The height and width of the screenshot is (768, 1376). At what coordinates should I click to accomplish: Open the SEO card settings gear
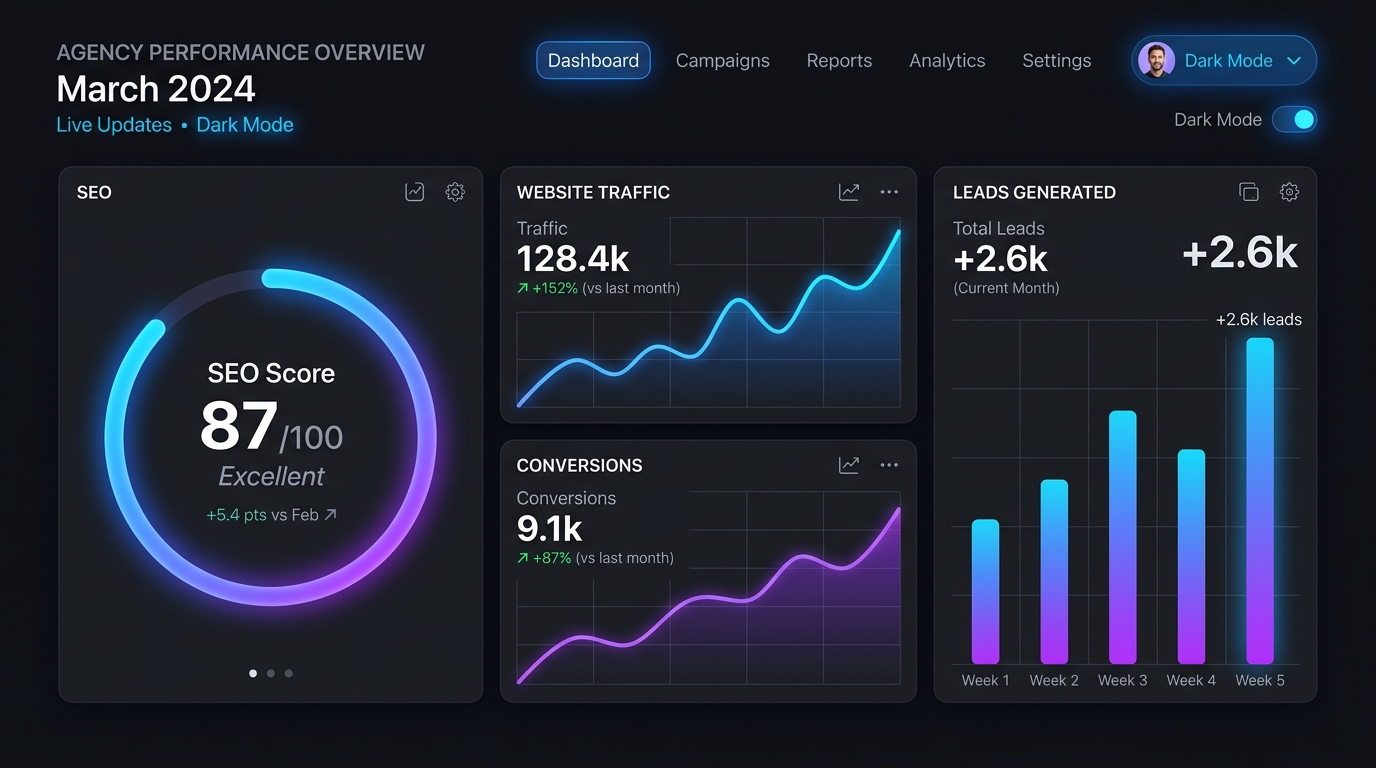pyautogui.click(x=455, y=192)
